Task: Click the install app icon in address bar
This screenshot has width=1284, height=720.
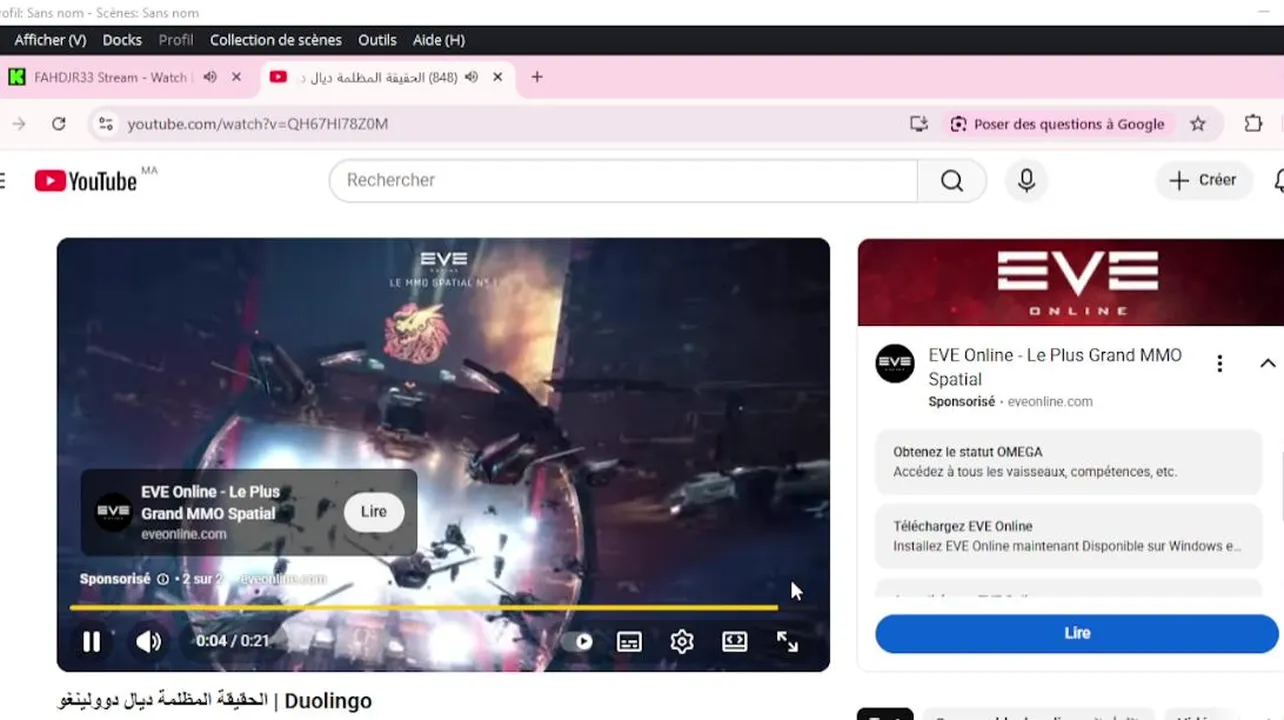Action: click(x=919, y=124)
